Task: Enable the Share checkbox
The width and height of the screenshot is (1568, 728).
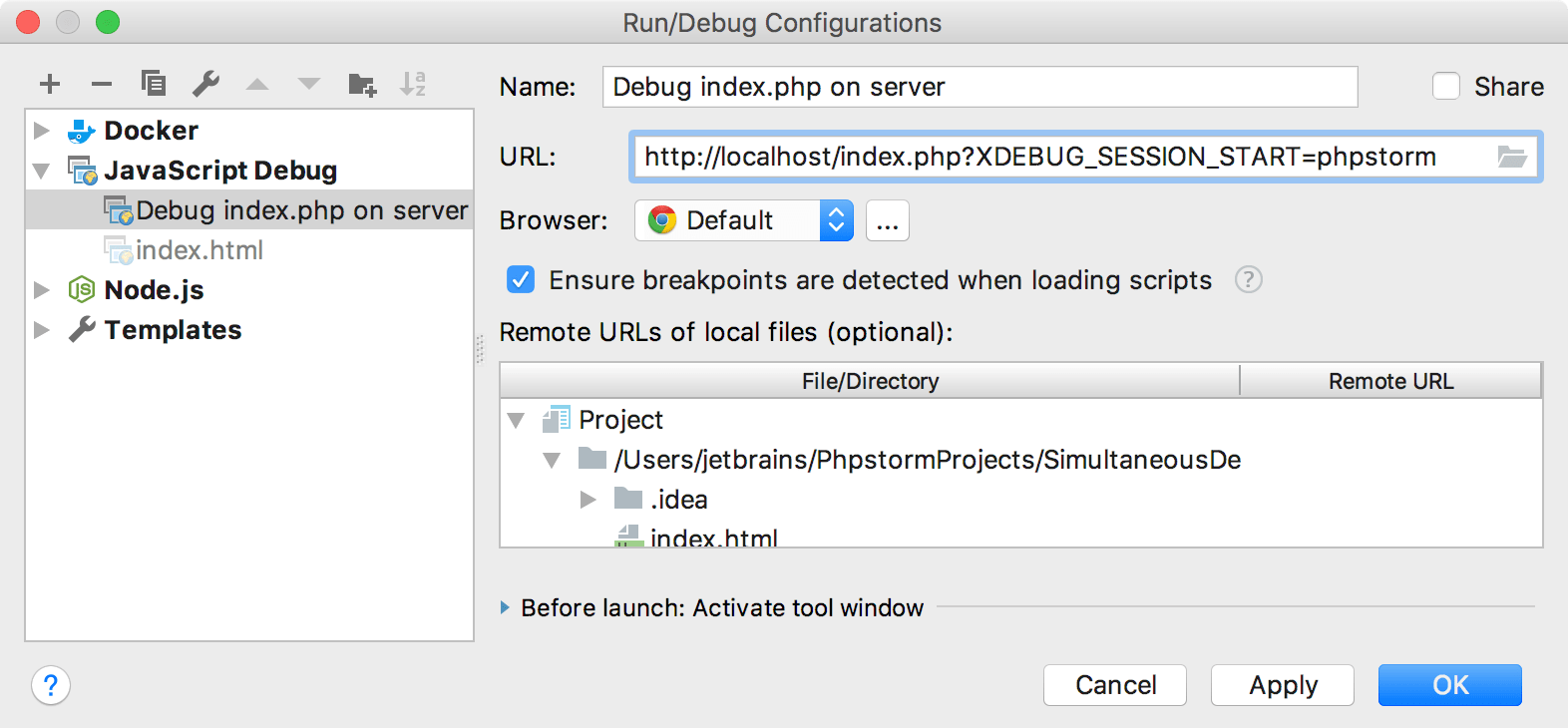Action: point(1445,87)
